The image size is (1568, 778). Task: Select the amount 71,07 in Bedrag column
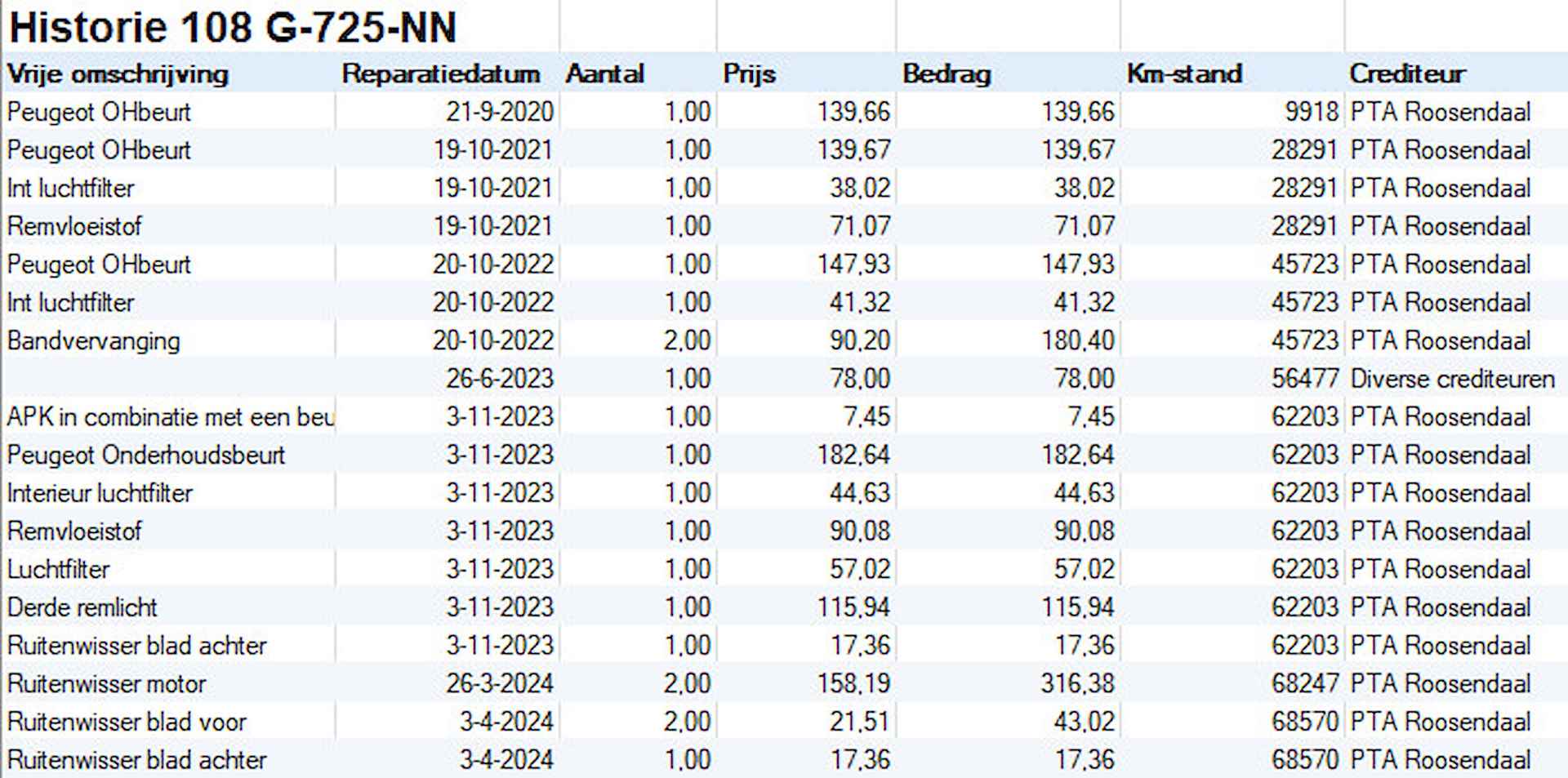1084,226
